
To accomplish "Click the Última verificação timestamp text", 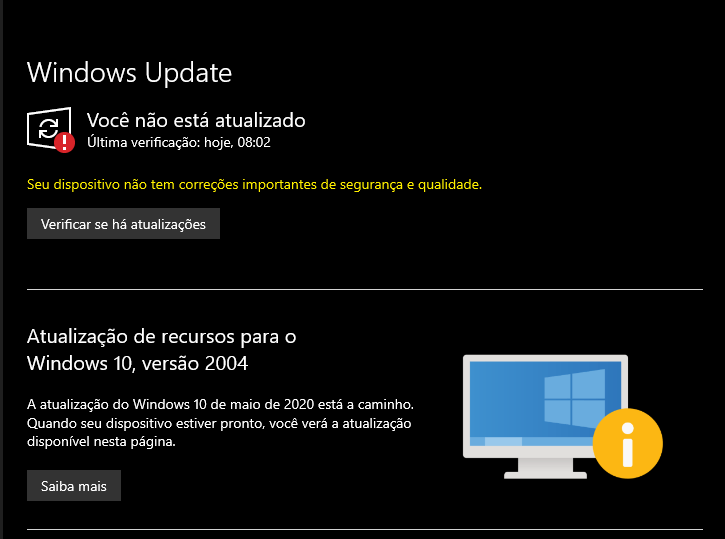I will (179, 142).
